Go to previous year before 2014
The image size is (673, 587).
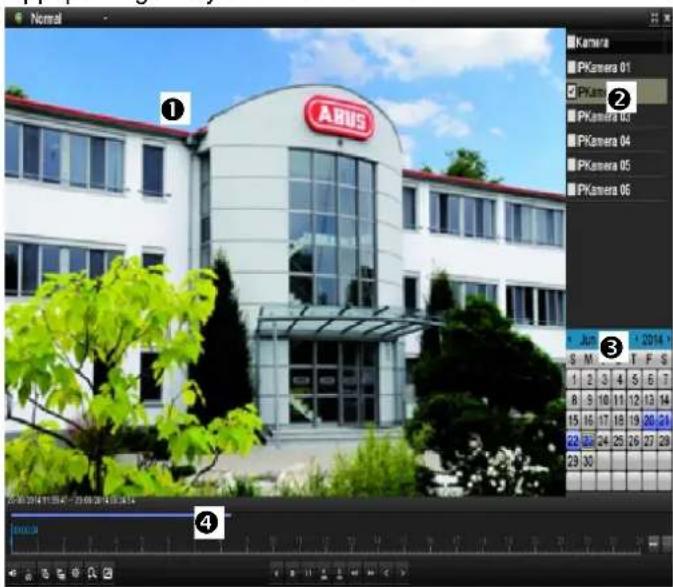pos(636,340)
